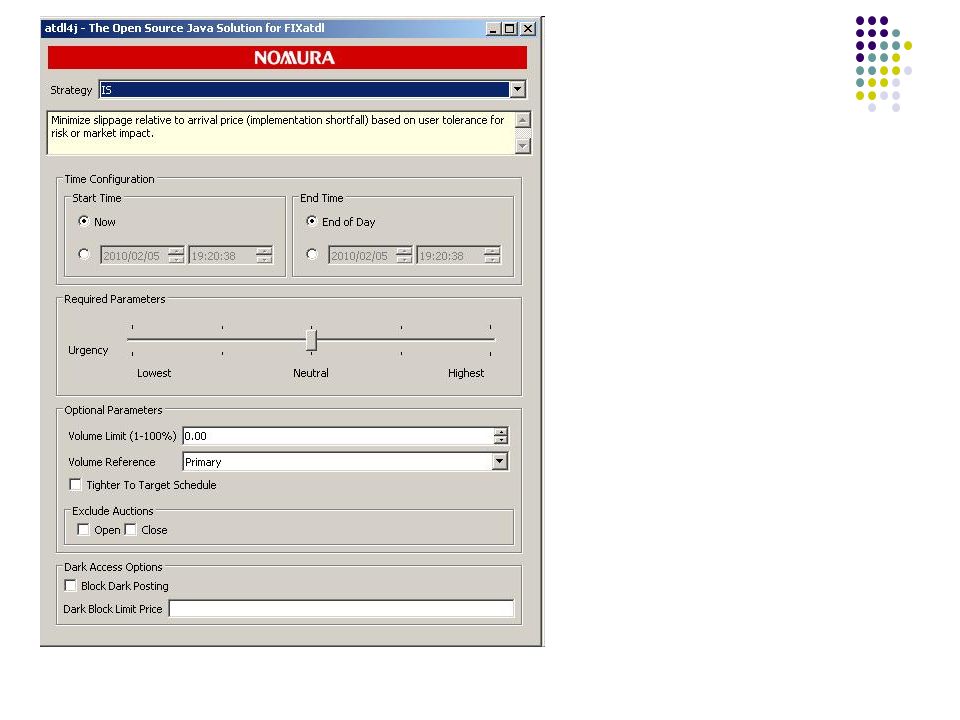The image size is (960, 720).
Task: Click the Start Time clock field
Action: [223, 255]
